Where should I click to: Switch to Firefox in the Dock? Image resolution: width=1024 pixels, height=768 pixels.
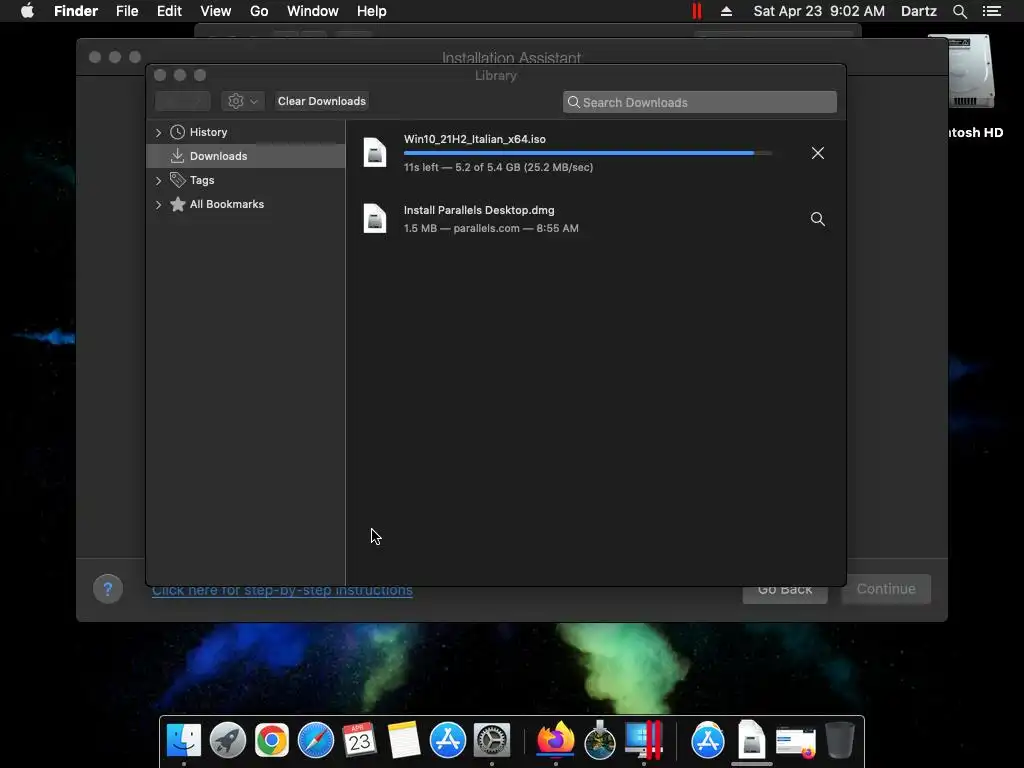point(556,739)
